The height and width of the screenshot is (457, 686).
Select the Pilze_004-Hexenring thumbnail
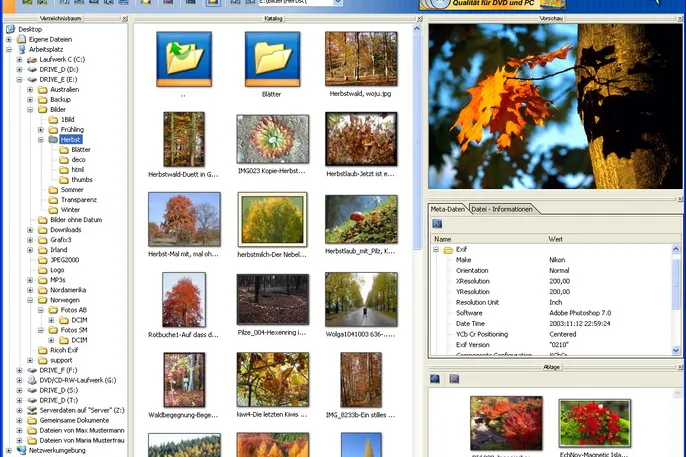272,300
